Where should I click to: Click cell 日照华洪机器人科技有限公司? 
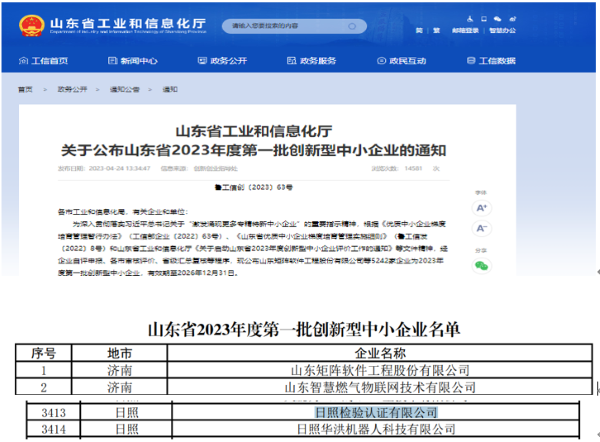[x=376, y=429]
